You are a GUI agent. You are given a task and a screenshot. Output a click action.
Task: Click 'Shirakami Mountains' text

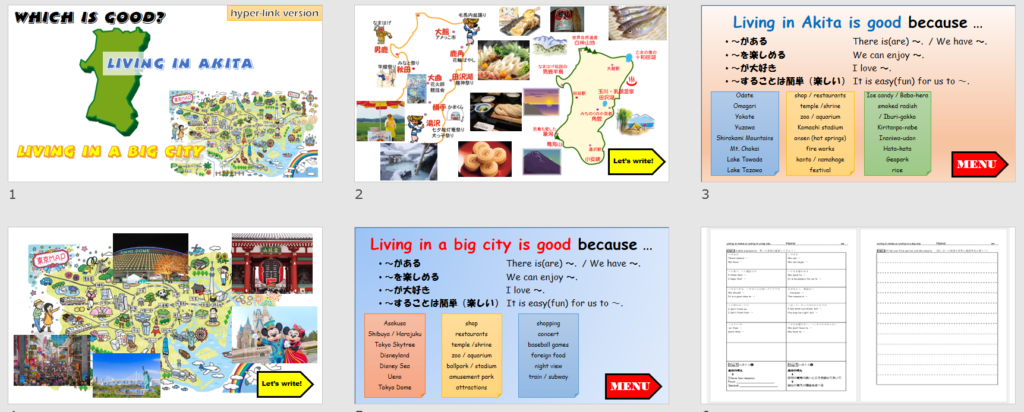tap(744, 138)
